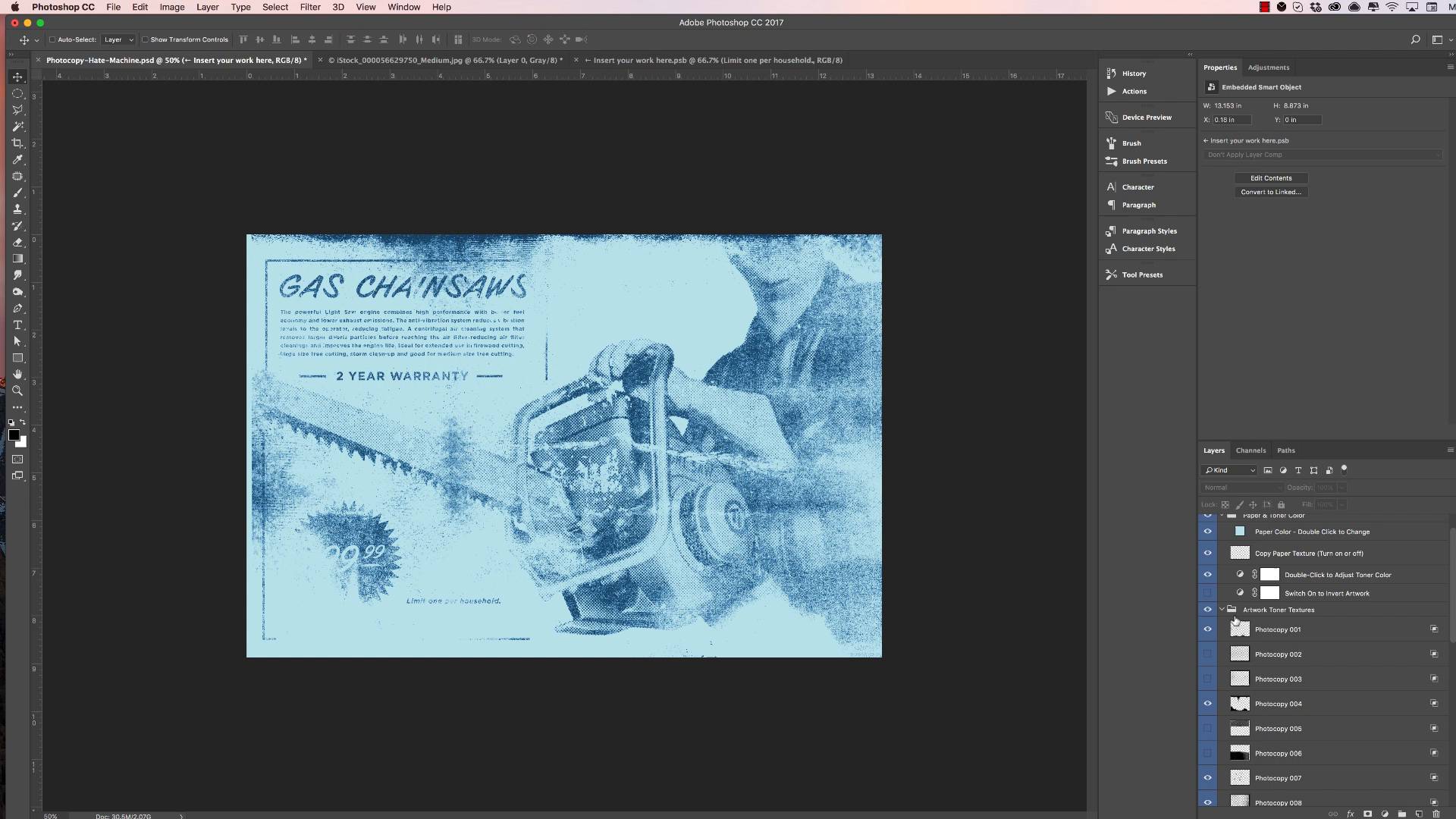Select the Hand tool
The width and height of the screenshot is (1456, 819).
pyautogui.click(x=17, y=375)
